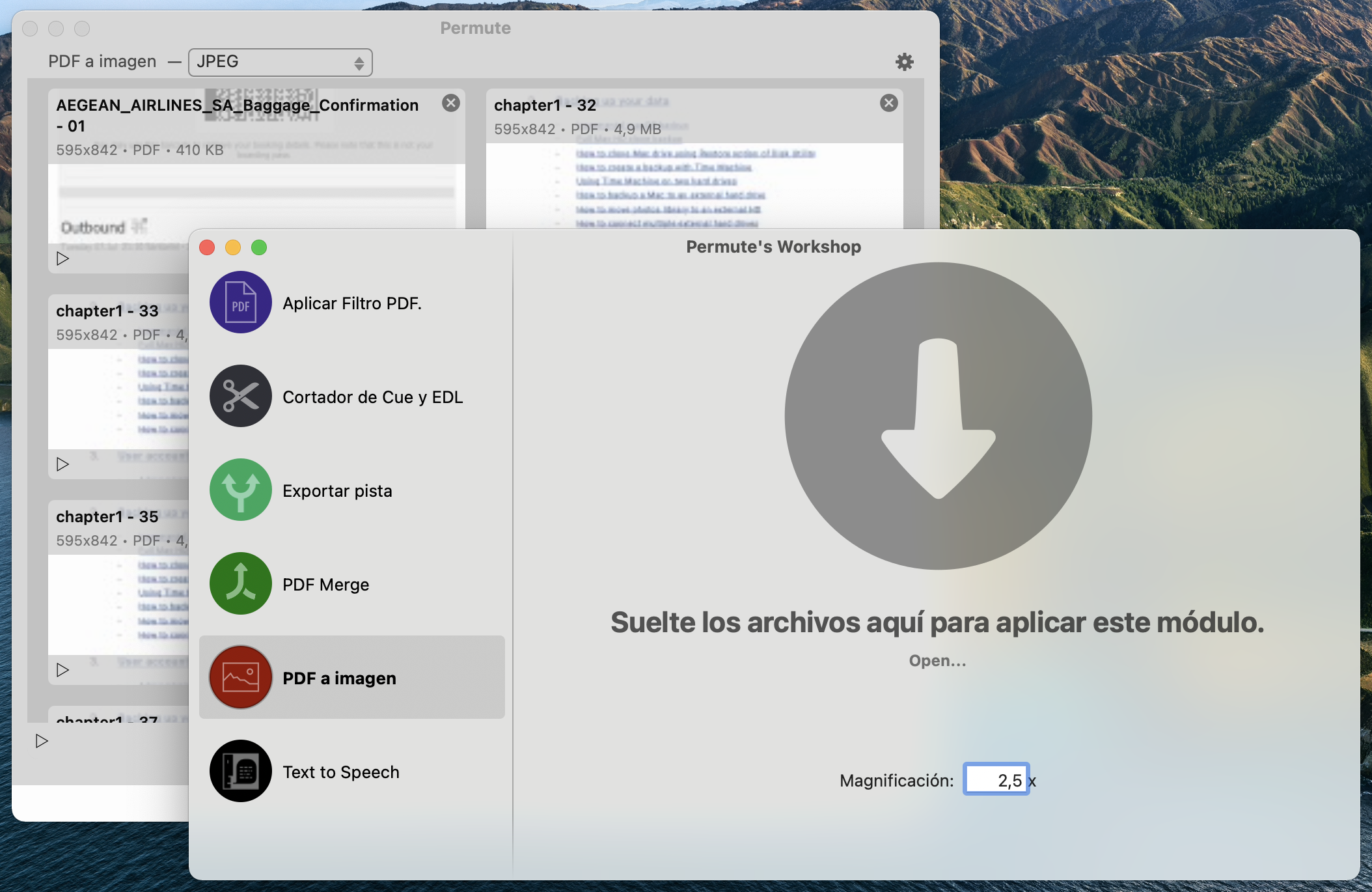Start converting the AEGEAN_AIRLINES item
The width and height of the screenshot is (1372, 892).
point(62,258)
